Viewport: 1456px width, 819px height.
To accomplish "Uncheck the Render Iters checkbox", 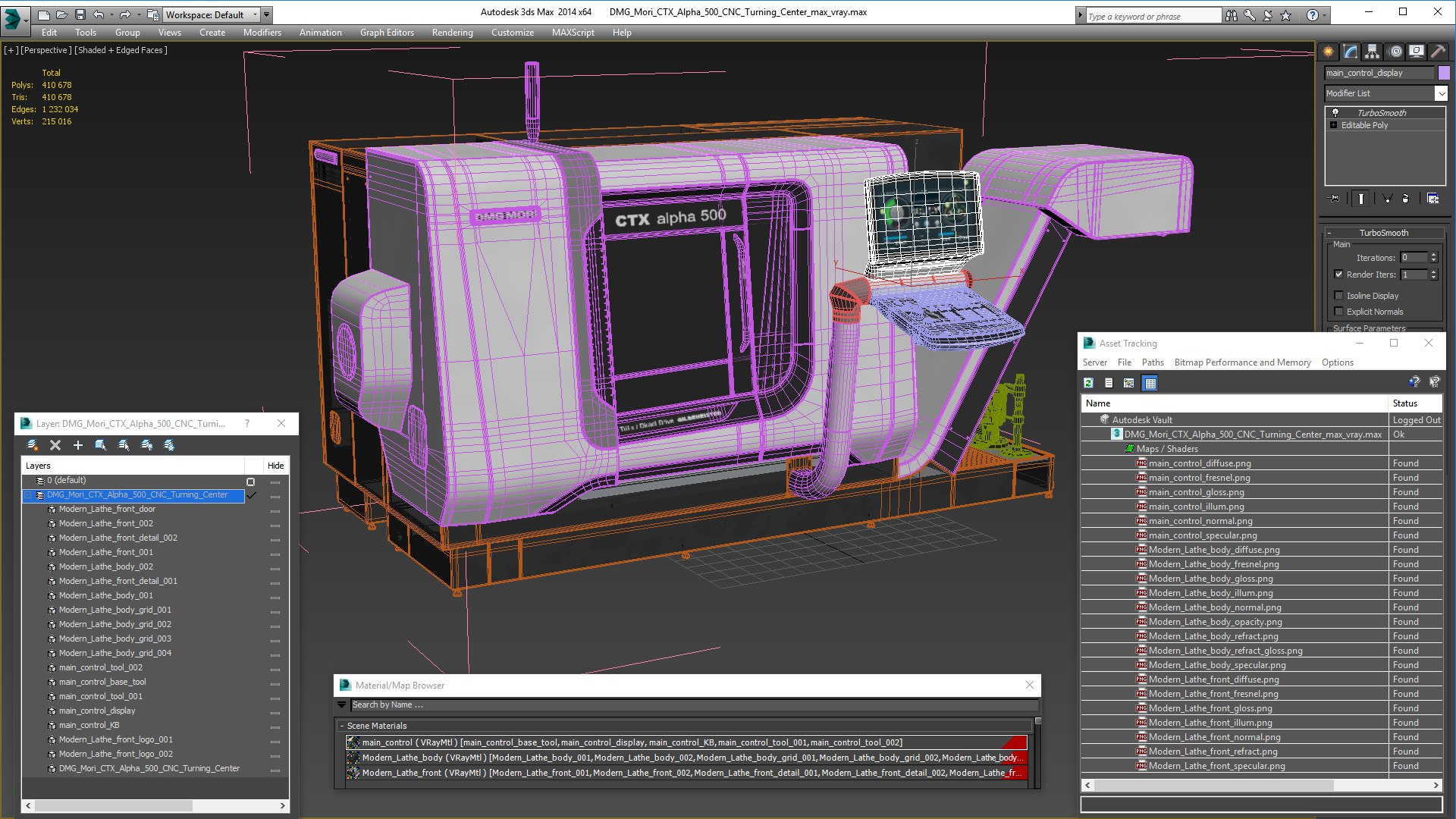I will click(1338, 275).
